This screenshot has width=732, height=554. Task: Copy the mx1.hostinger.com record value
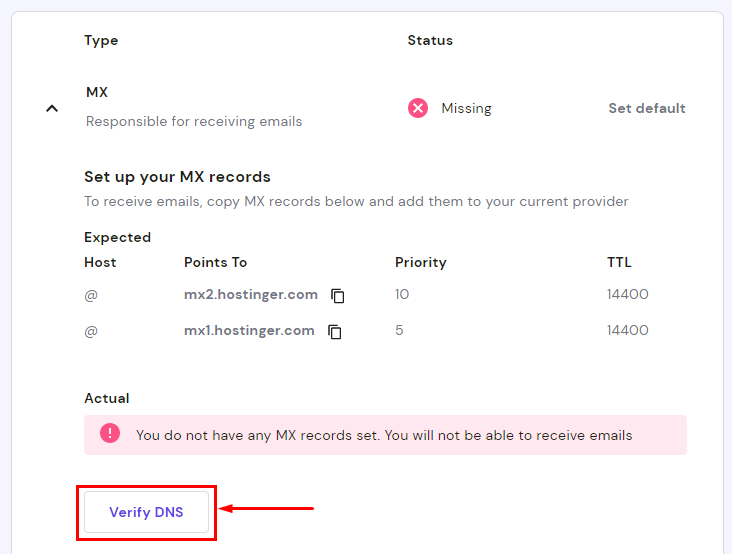335,332
